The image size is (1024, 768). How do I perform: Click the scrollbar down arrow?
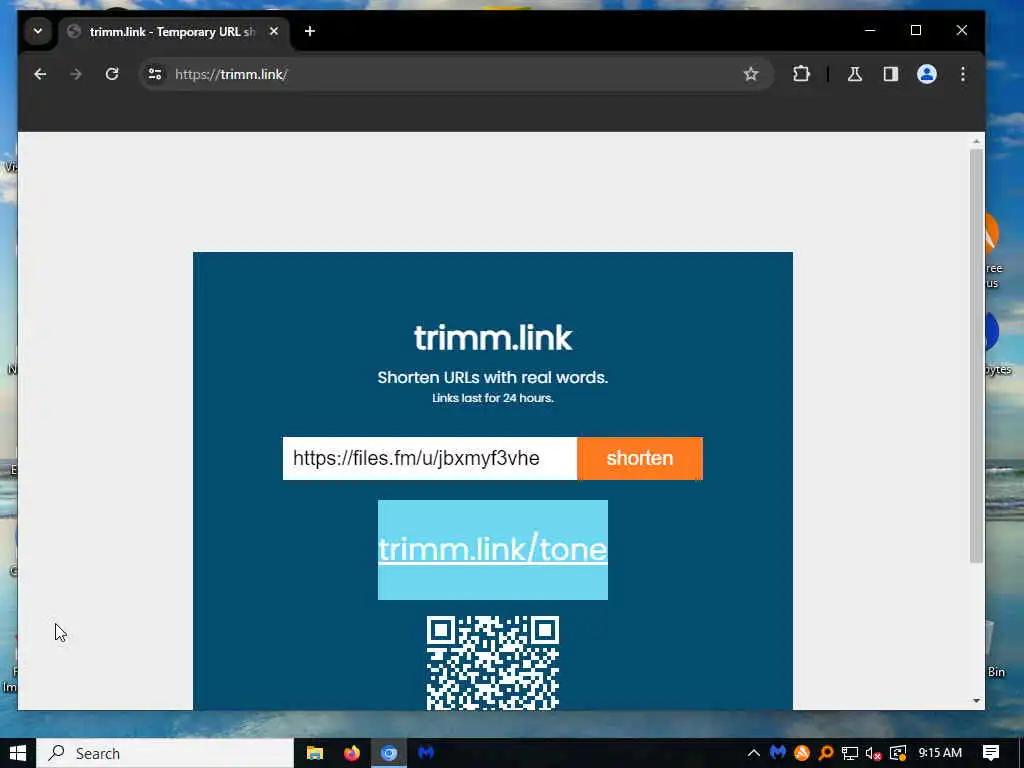pos(976,701)
